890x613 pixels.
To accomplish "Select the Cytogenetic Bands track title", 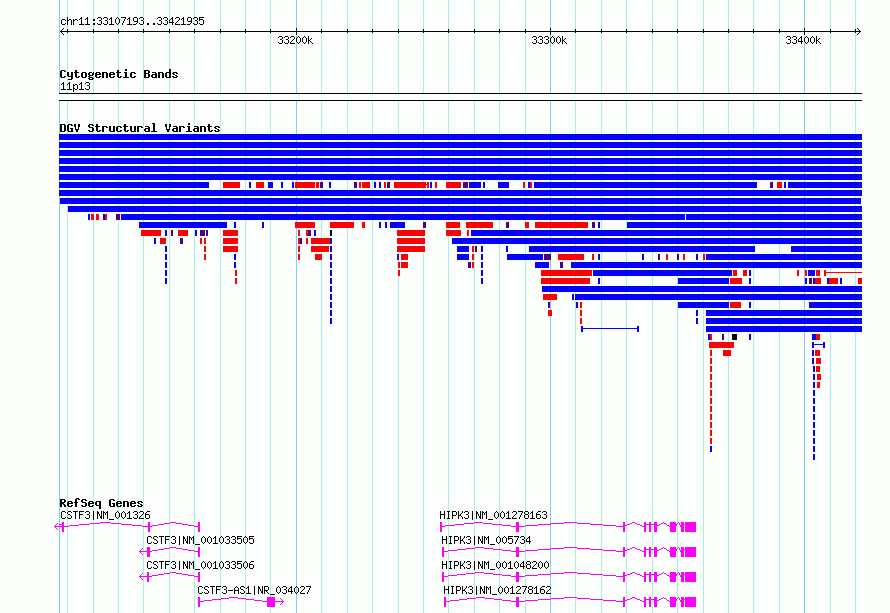I will point(119,74).
